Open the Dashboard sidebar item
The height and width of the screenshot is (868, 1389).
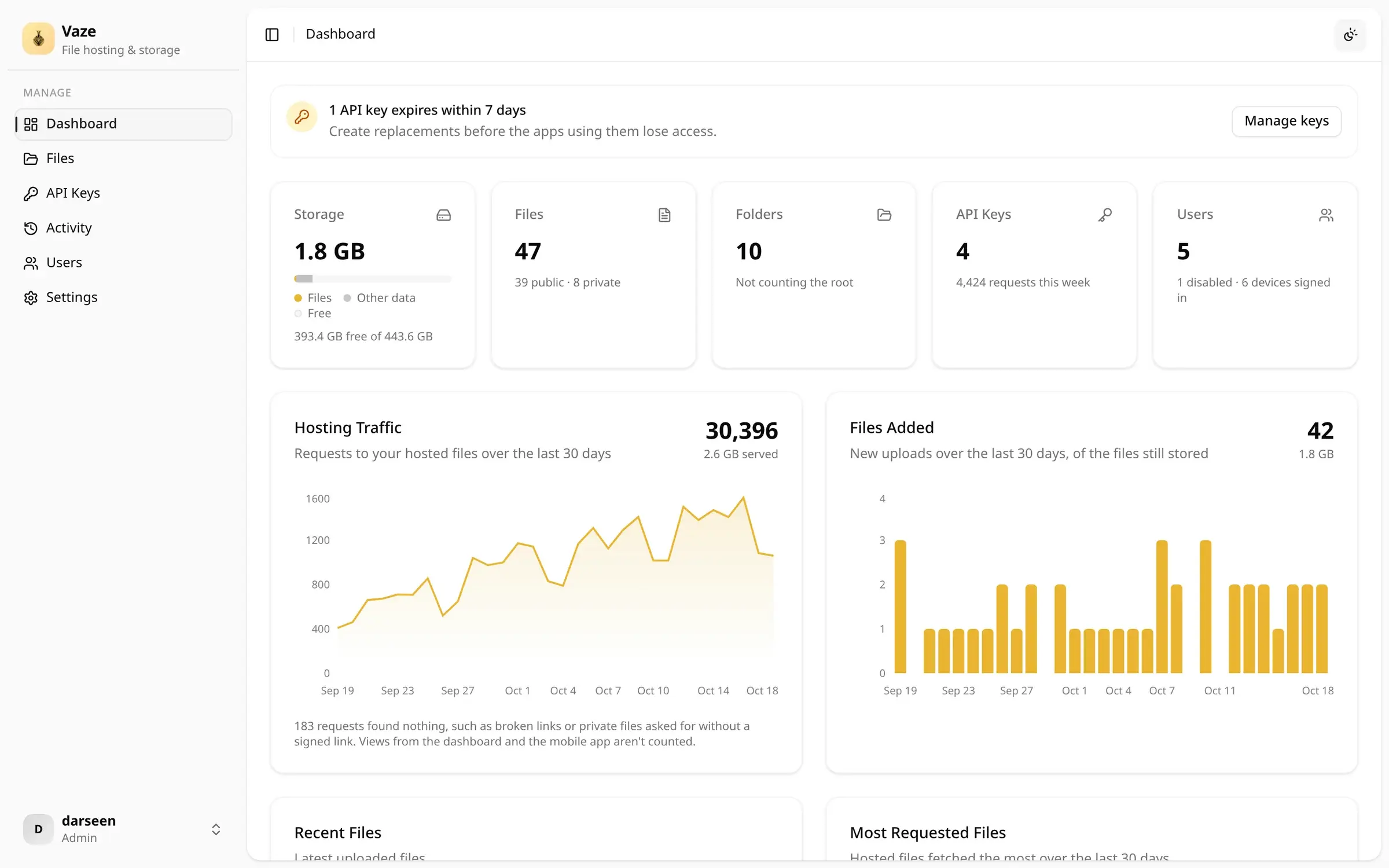coord(124,124)
